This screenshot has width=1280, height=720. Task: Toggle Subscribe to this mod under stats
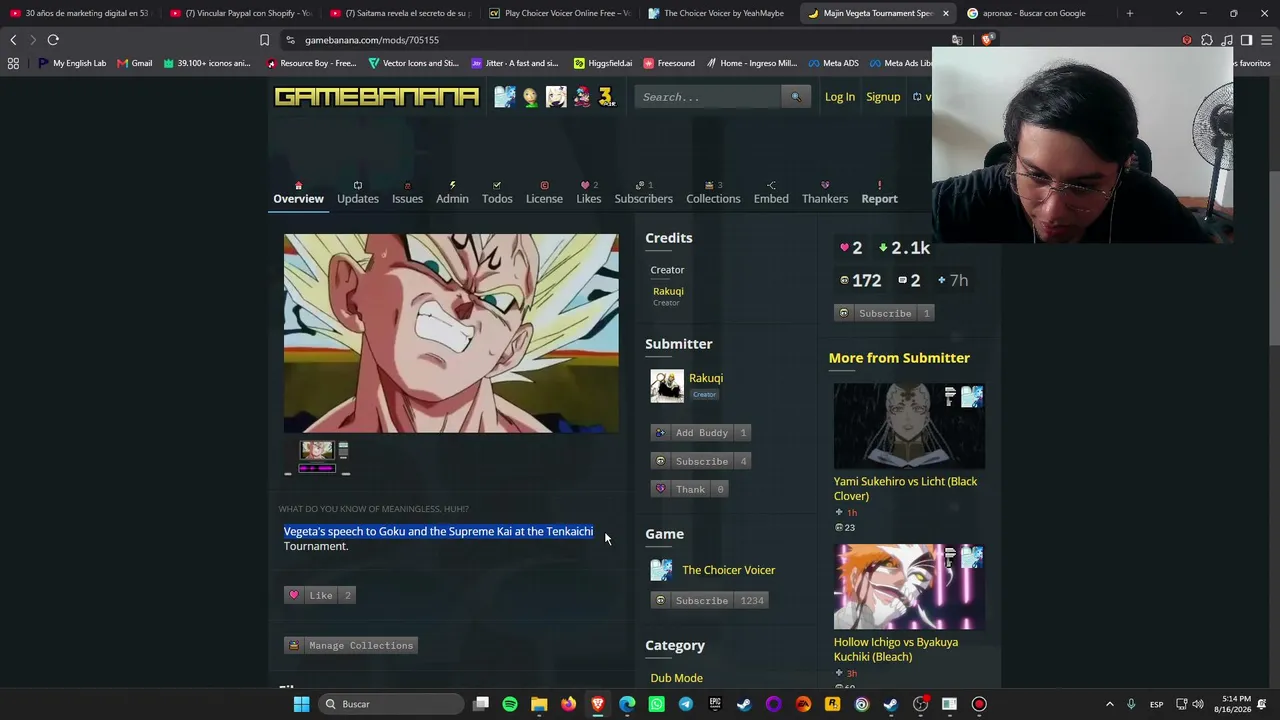tap(885, 313)
